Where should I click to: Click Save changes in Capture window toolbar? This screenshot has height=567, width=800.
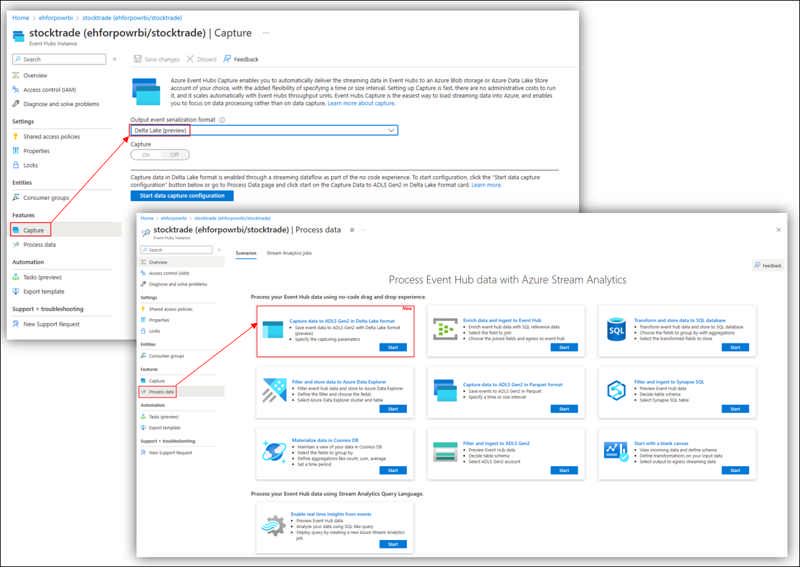point(157,60)
